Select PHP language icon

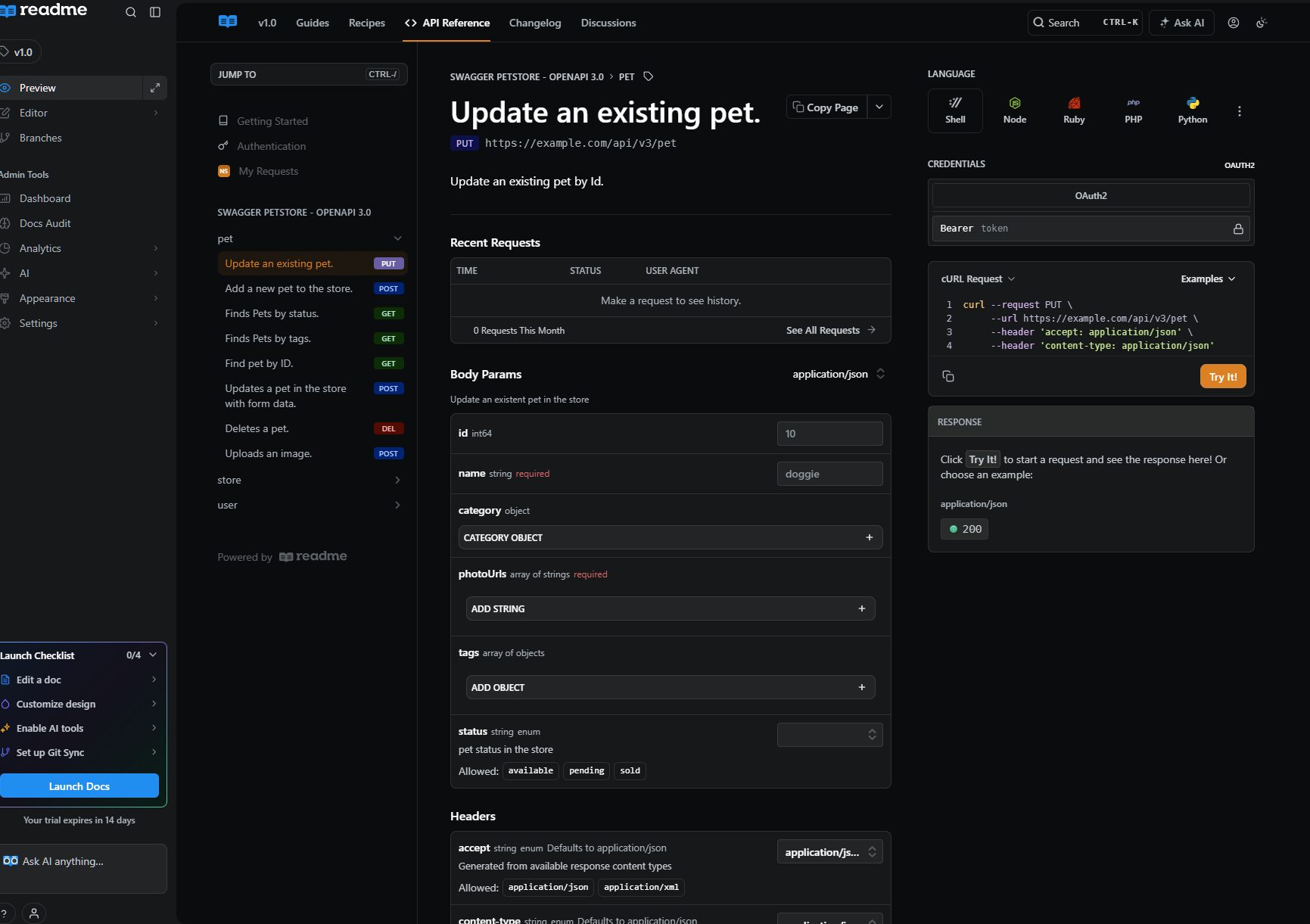[x=1133, y=110]
